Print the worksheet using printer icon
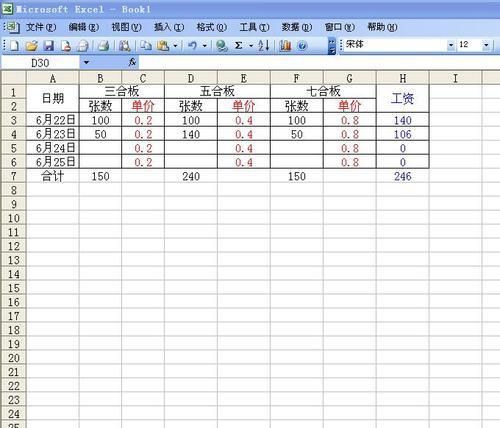The image size is (500, 428). [103, 45]
